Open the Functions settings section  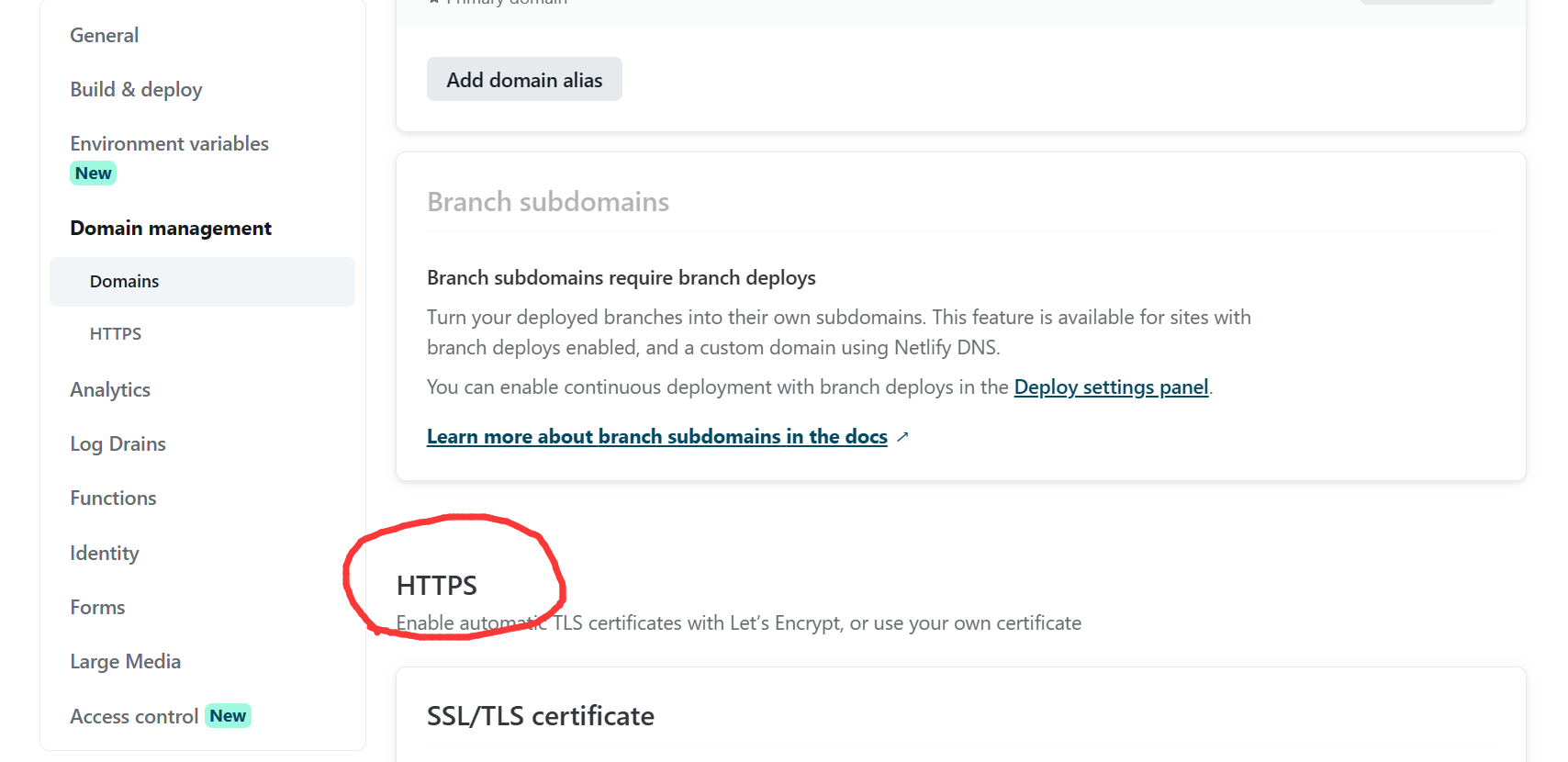(113, 499)
